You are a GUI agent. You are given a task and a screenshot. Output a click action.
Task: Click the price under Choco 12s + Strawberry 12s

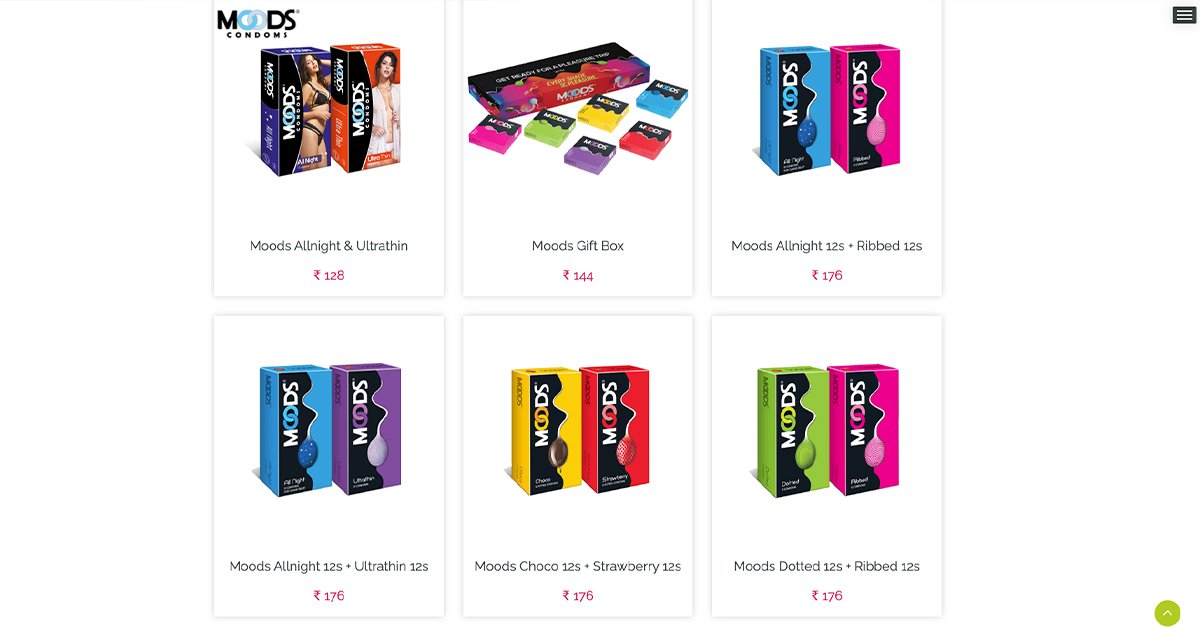578,595
